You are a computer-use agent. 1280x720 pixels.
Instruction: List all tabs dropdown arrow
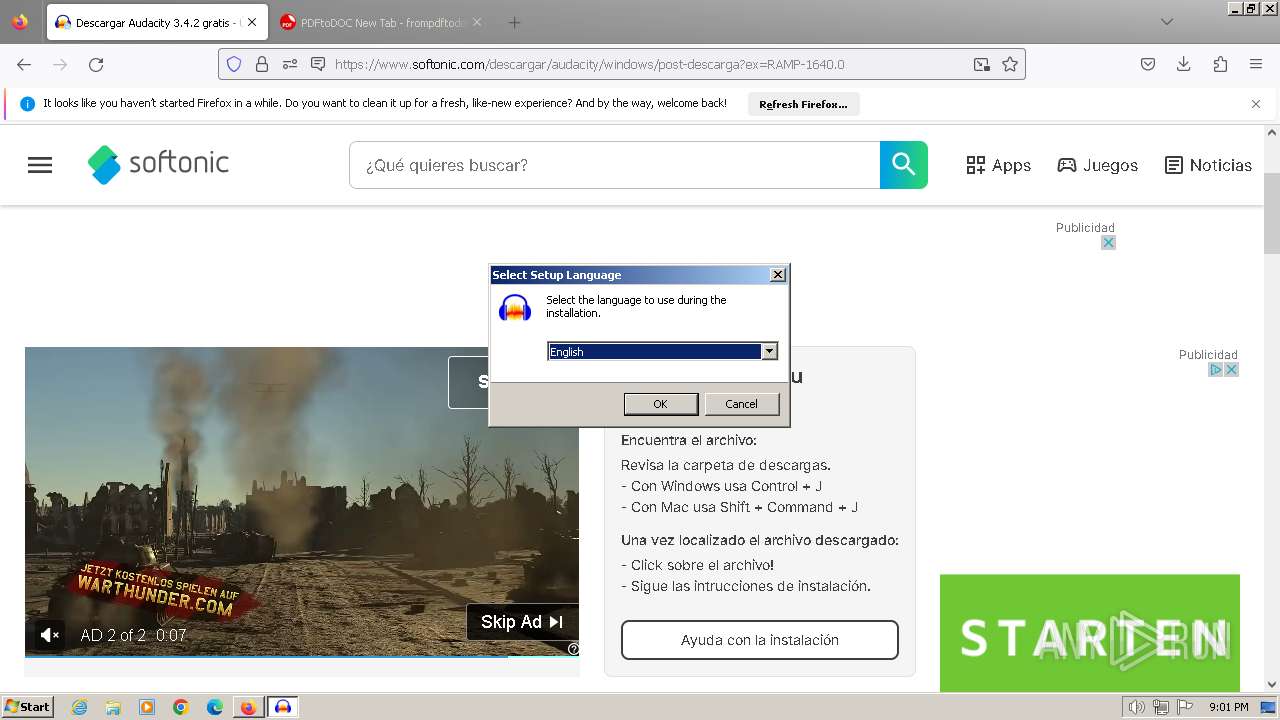(1167, 22)
